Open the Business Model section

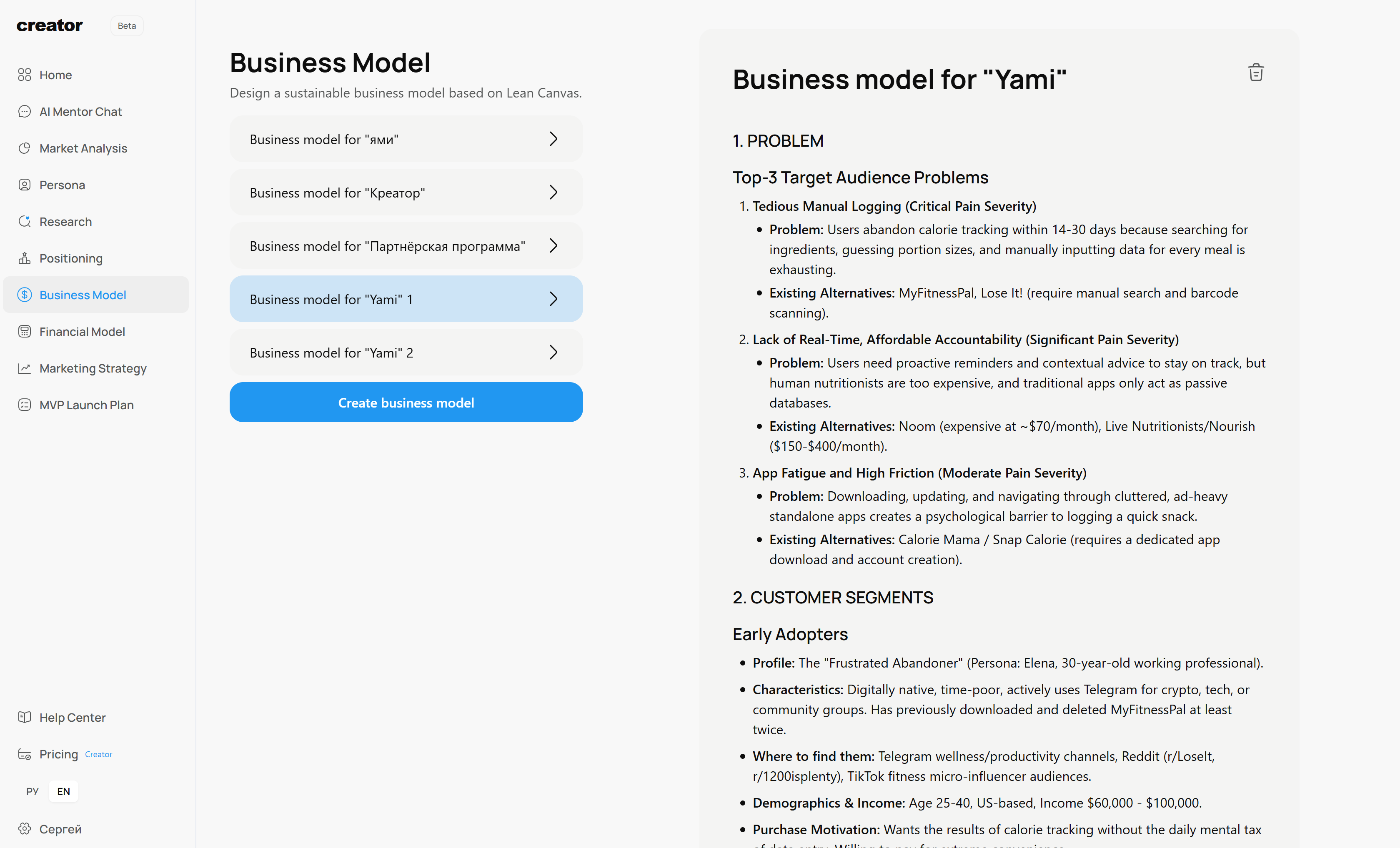click(83, 294)
